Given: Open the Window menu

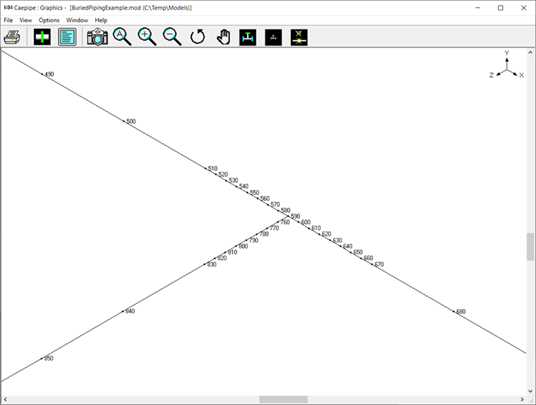Looking at the screenshot, I should tap(77, 20).
